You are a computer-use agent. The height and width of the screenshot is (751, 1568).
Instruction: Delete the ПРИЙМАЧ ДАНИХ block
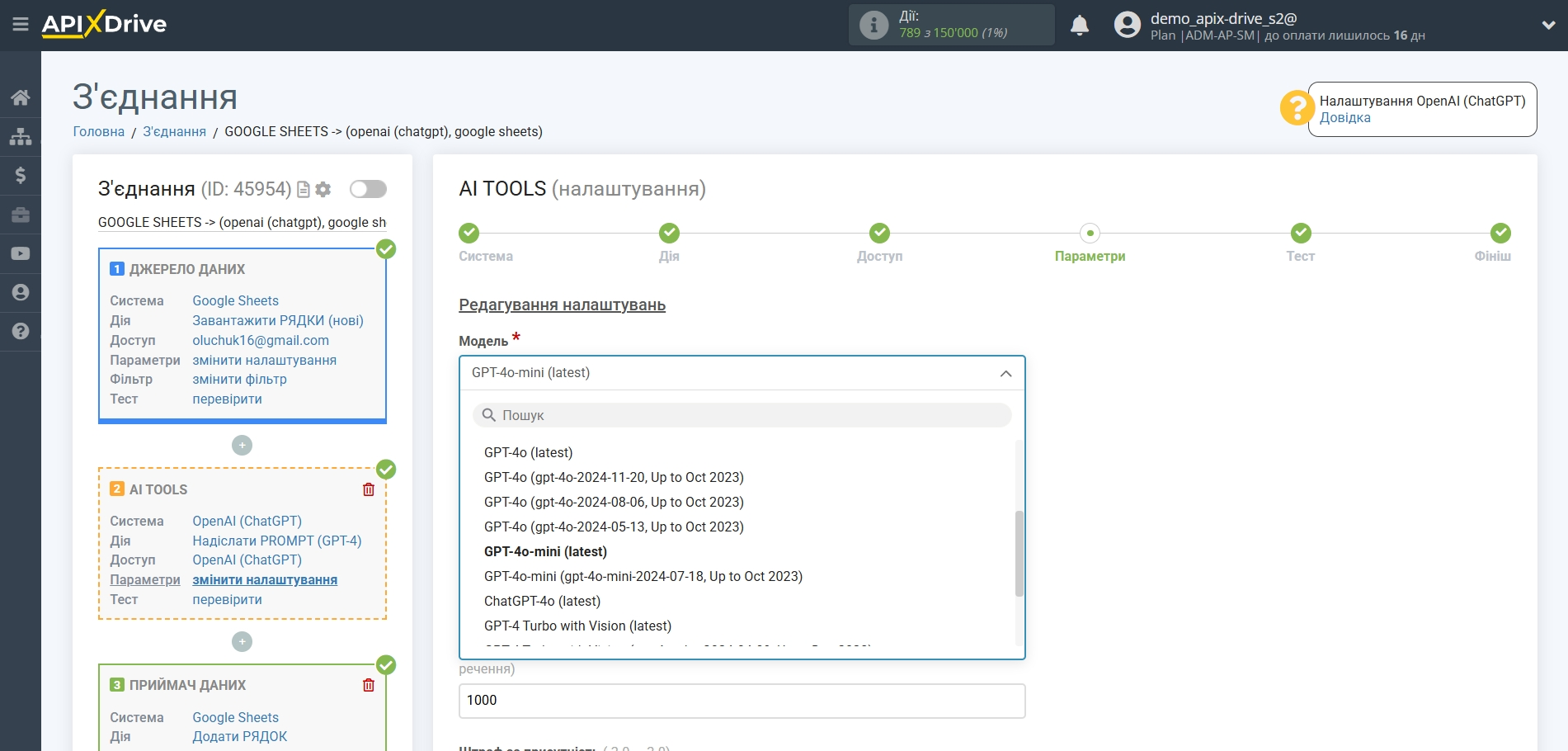click(x=369, y=685)
